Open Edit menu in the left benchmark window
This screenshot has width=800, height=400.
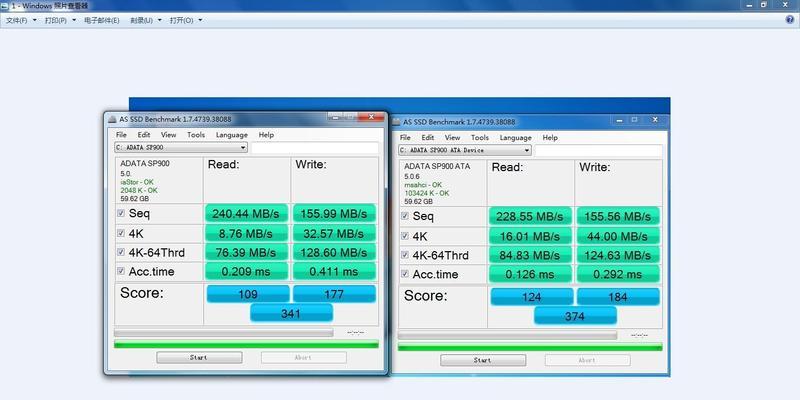pos(144,135)
